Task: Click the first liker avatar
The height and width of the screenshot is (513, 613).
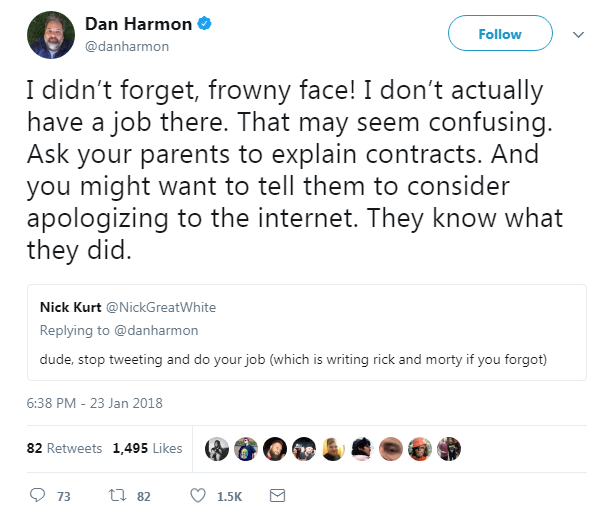Action: [217, 449]
